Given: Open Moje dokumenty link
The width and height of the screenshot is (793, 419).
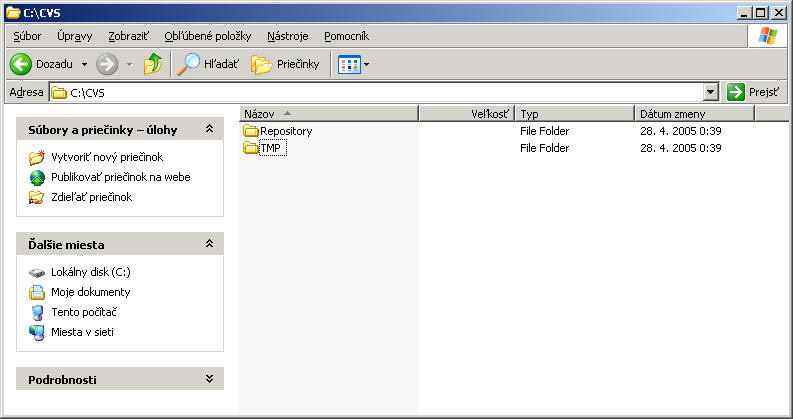Looking at the screenshot, I should point(91,292).
